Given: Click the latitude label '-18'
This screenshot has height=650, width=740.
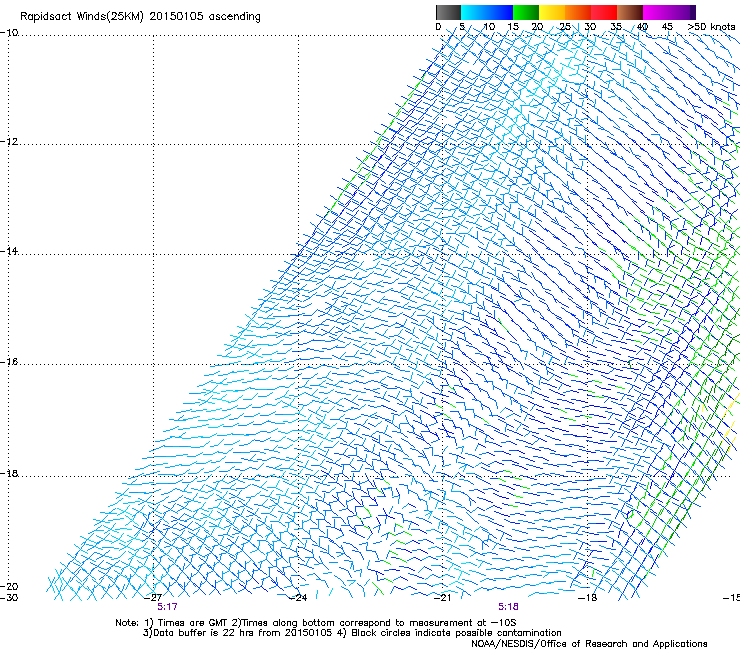Looking at the screenshot, I should tap(9, 473).
